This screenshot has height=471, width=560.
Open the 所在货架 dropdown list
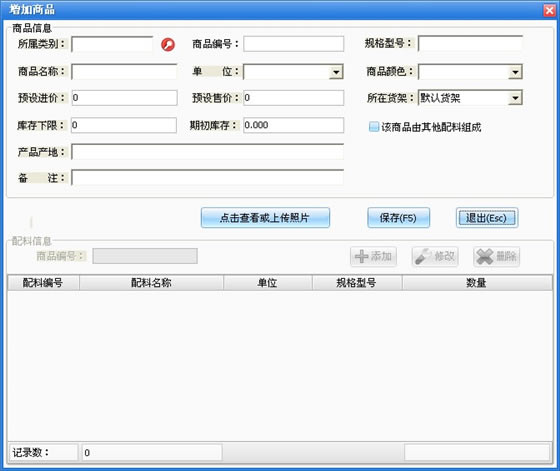(x=515, y=98)
